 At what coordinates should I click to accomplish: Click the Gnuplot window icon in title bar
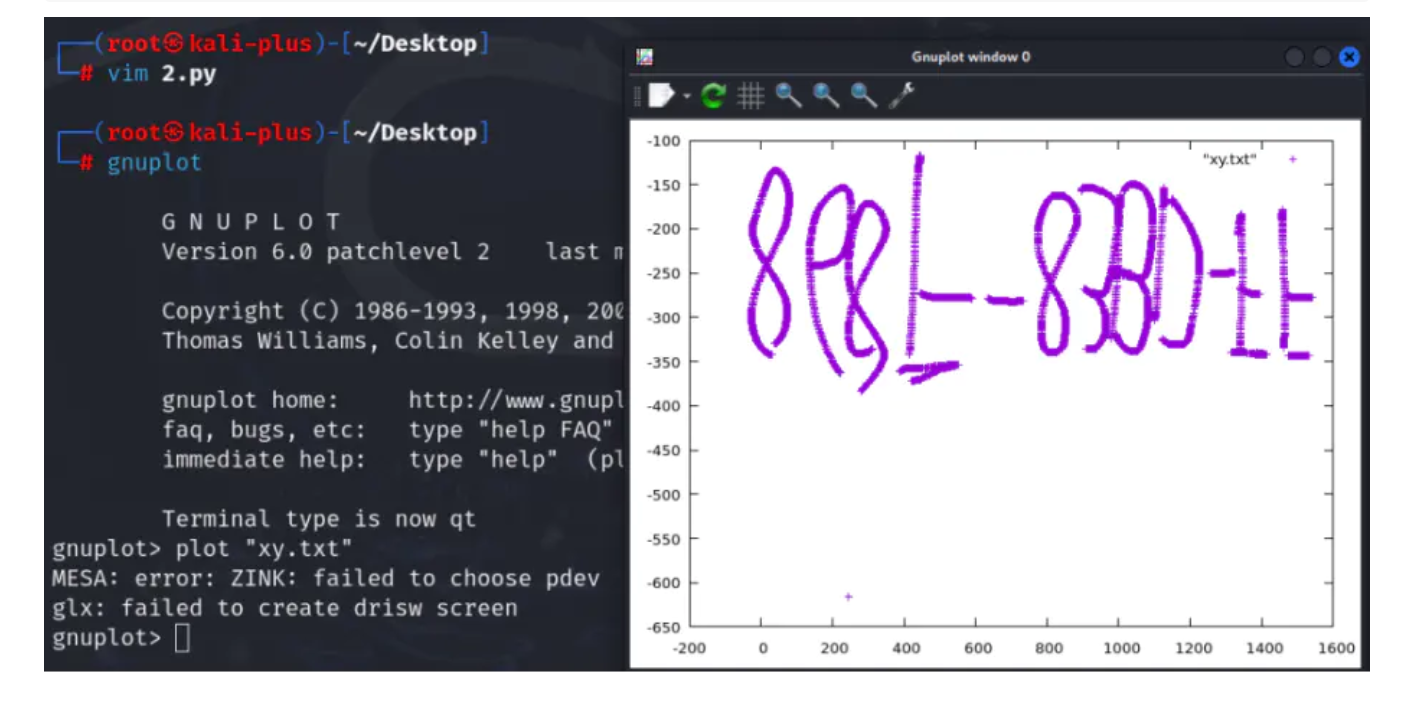pos(645,57)
